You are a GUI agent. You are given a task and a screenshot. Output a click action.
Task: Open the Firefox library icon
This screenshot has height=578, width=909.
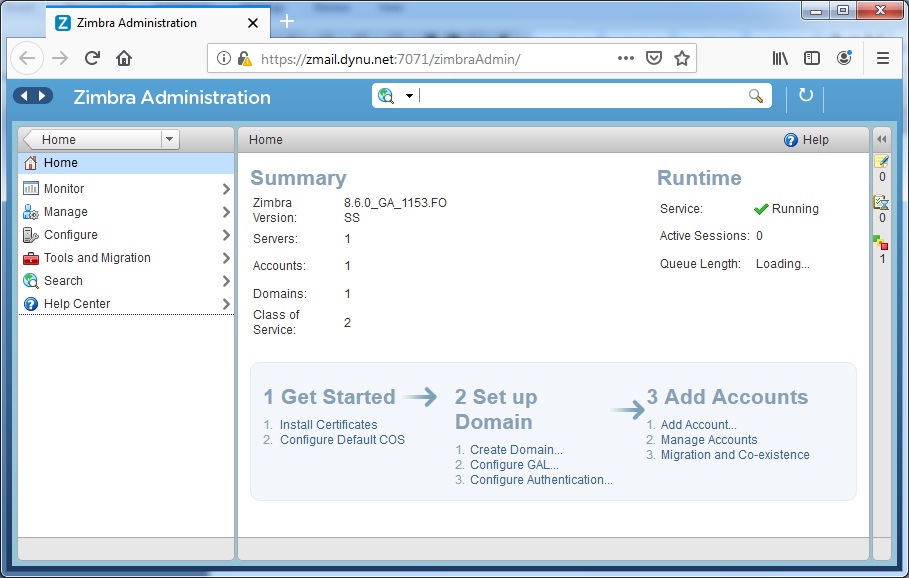(x=780, y=58)
